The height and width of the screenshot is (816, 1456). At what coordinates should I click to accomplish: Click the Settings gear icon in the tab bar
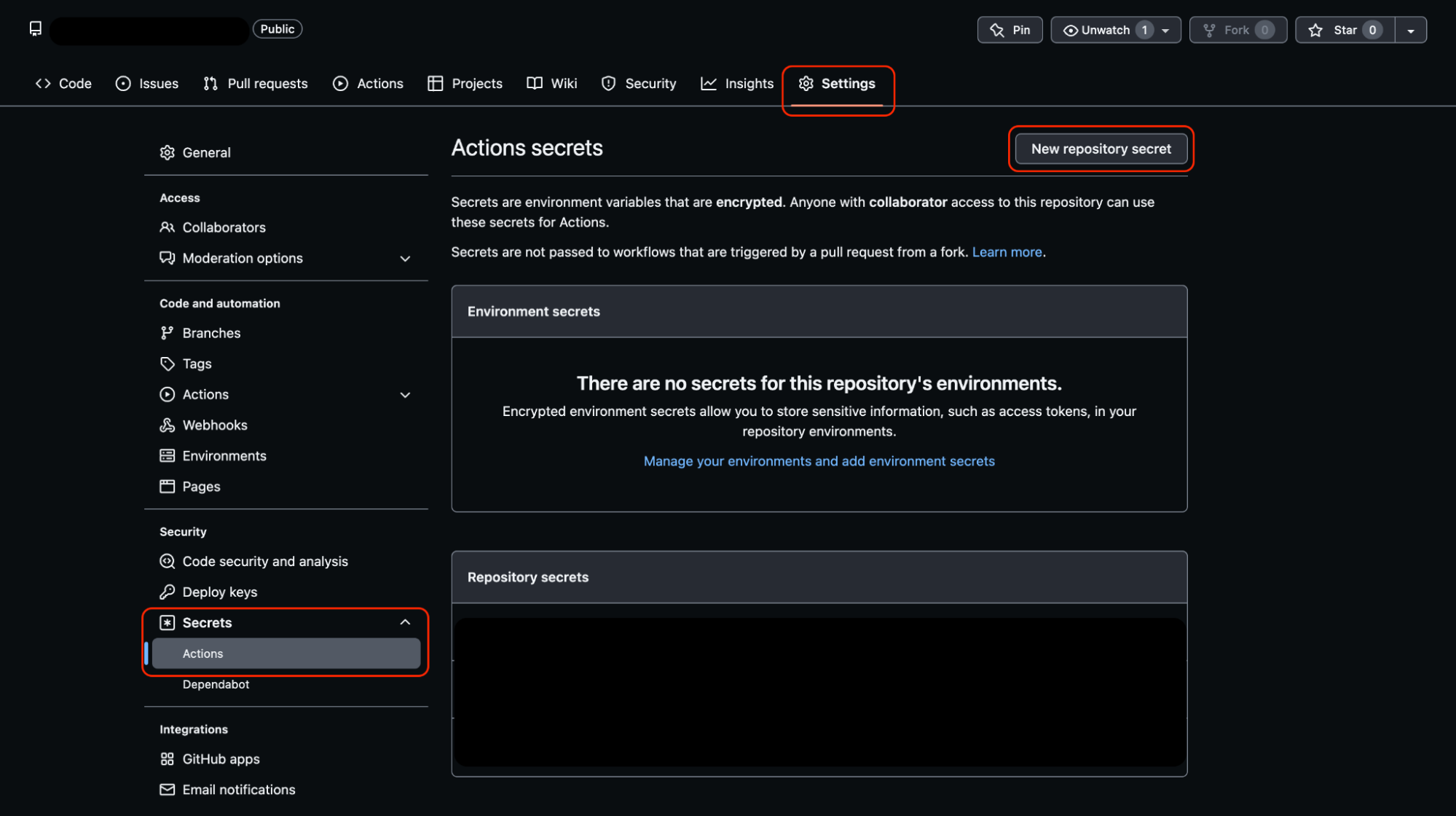pos(806,84)
